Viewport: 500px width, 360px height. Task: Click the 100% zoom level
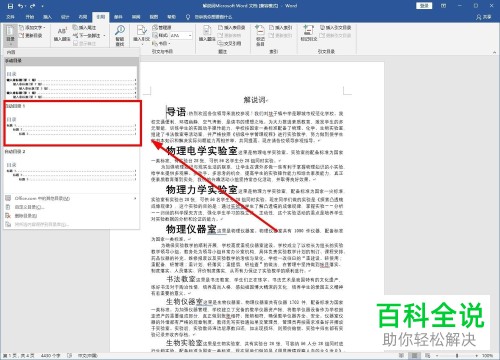click(487, 356)
